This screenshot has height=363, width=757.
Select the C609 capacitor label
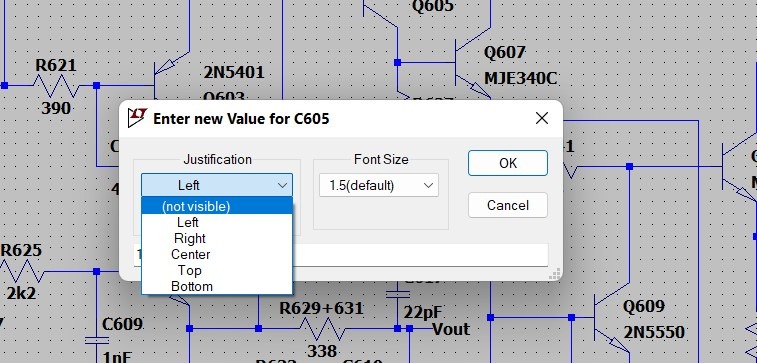122,324
